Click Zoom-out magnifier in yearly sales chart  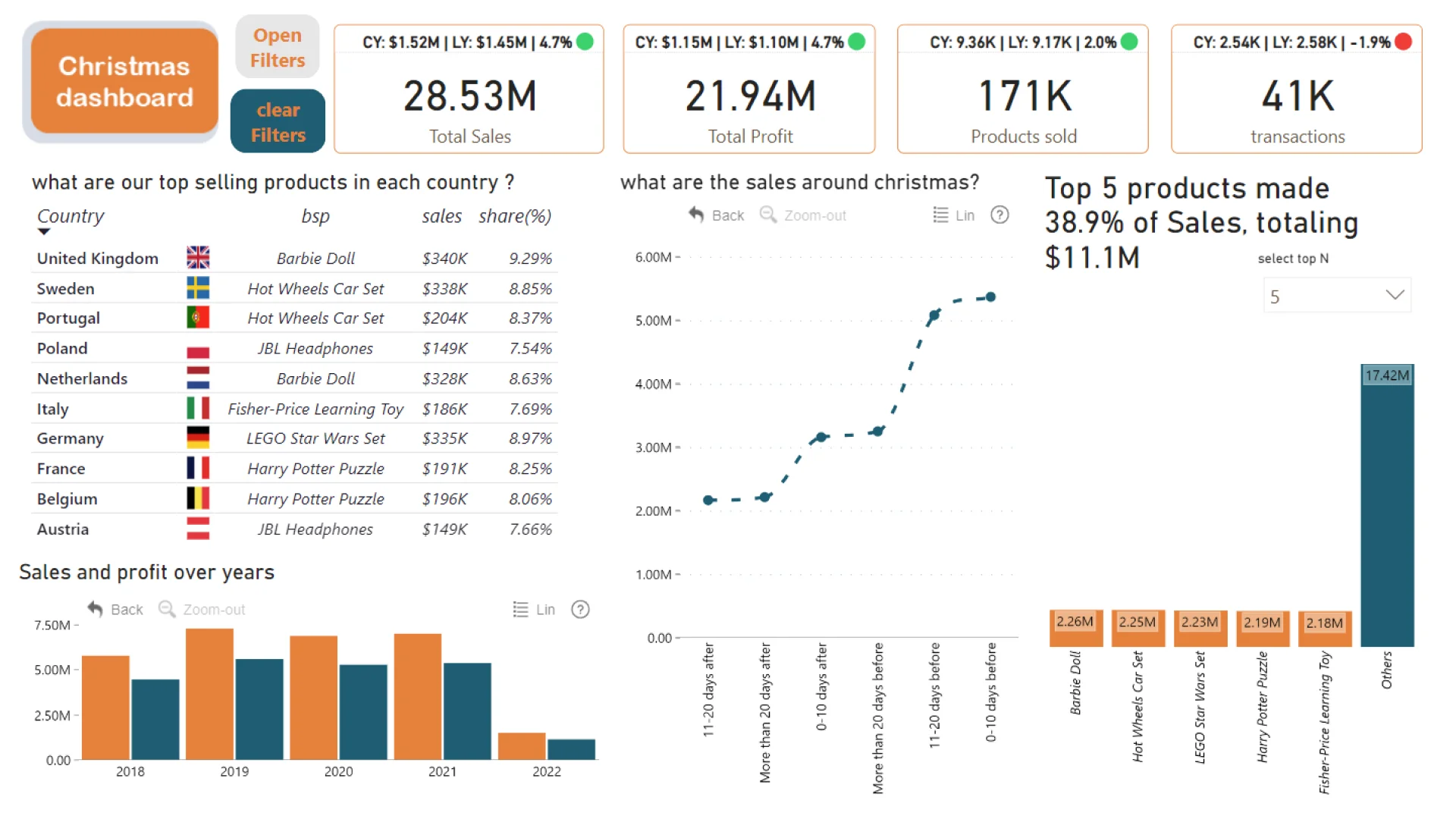click(167, 609)
